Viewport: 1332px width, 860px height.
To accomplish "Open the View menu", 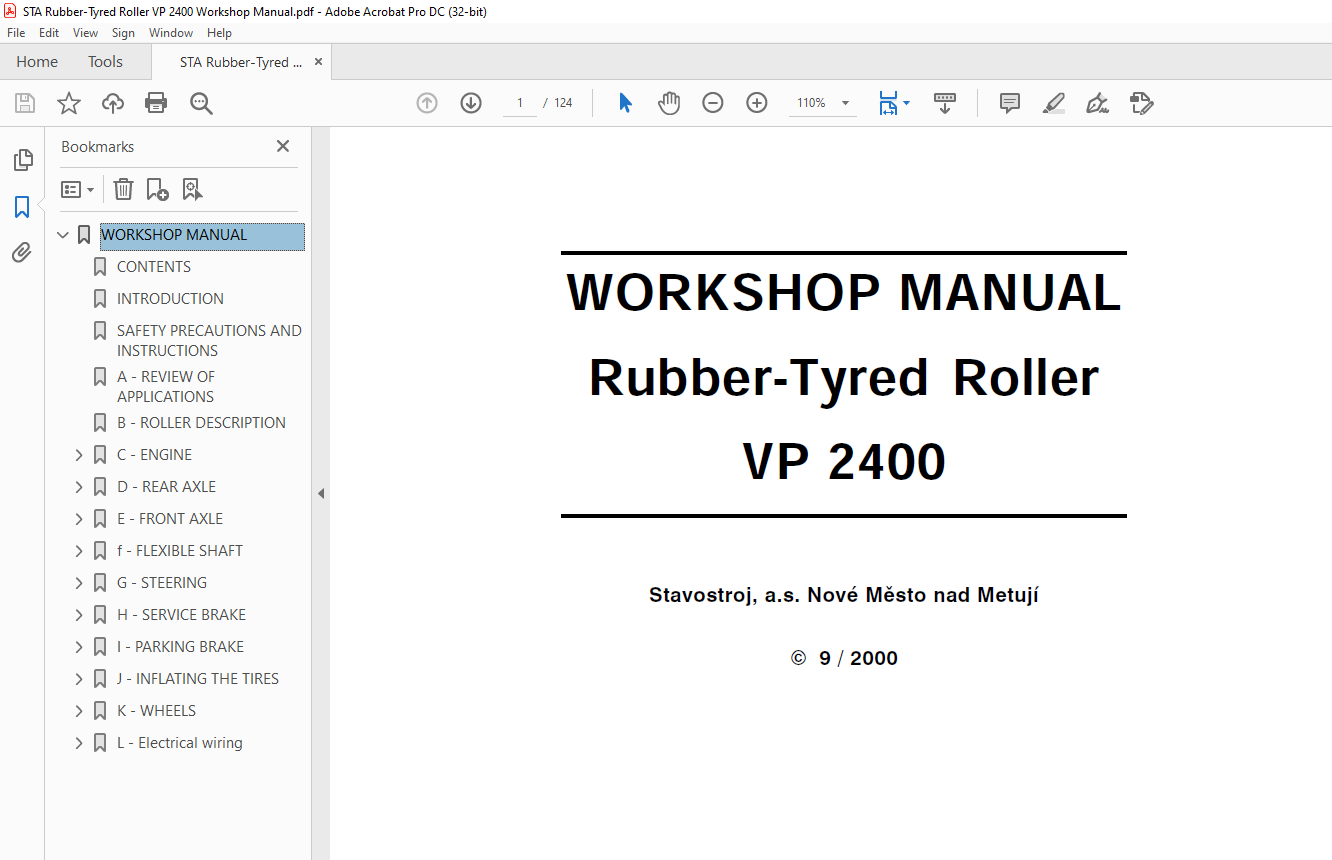I will [86, 33].
